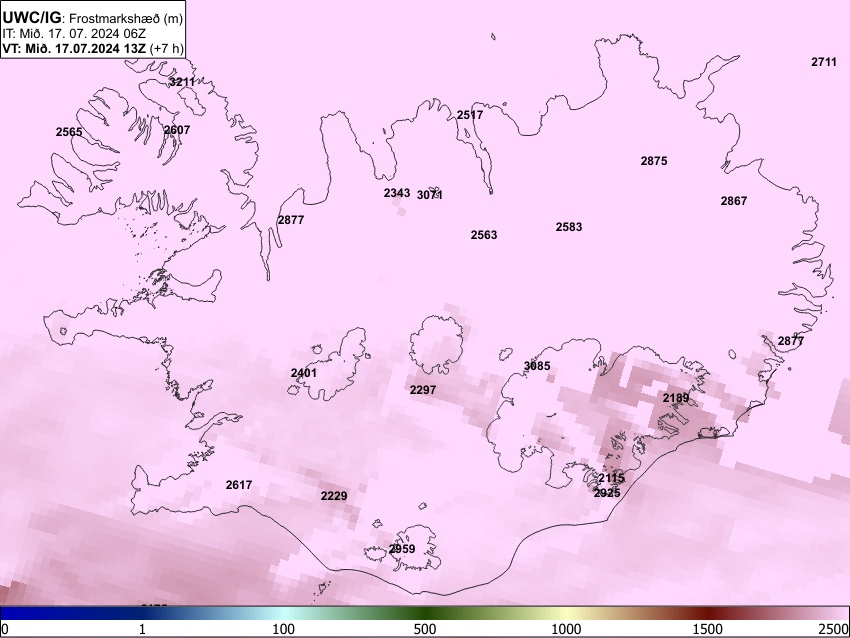The height and width of the screenshot is (638, 850).
Task: Click the IT: Mið. 17. 07. 2024 06Z line
Action: click(74, 34)
